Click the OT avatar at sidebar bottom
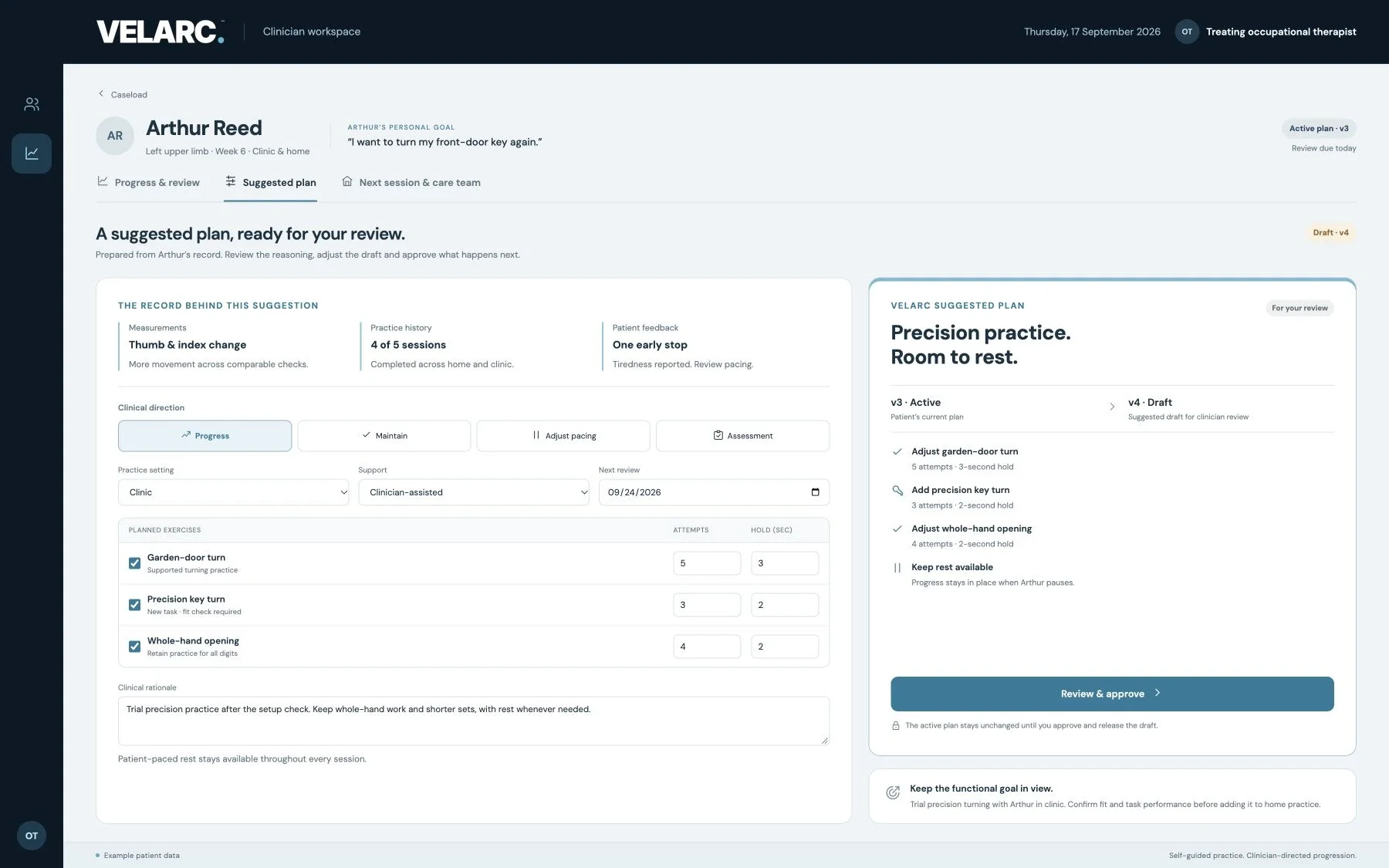 click(x=32, y=836)
